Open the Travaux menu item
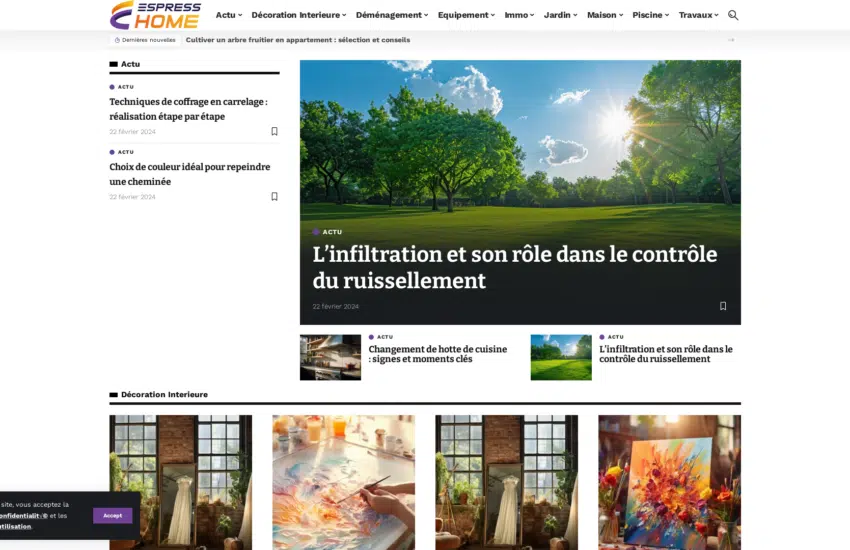 [698, 15]
